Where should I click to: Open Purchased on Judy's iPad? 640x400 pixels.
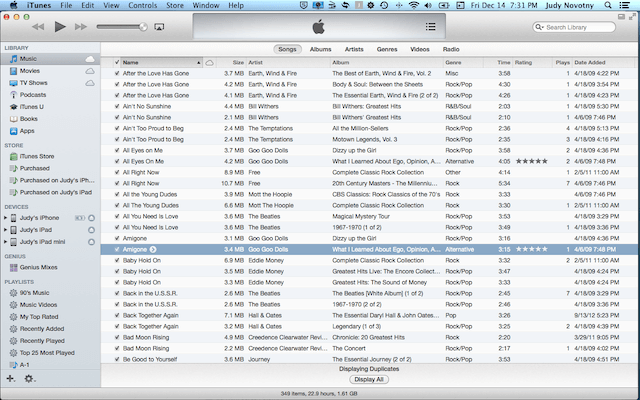click(56, 192)
